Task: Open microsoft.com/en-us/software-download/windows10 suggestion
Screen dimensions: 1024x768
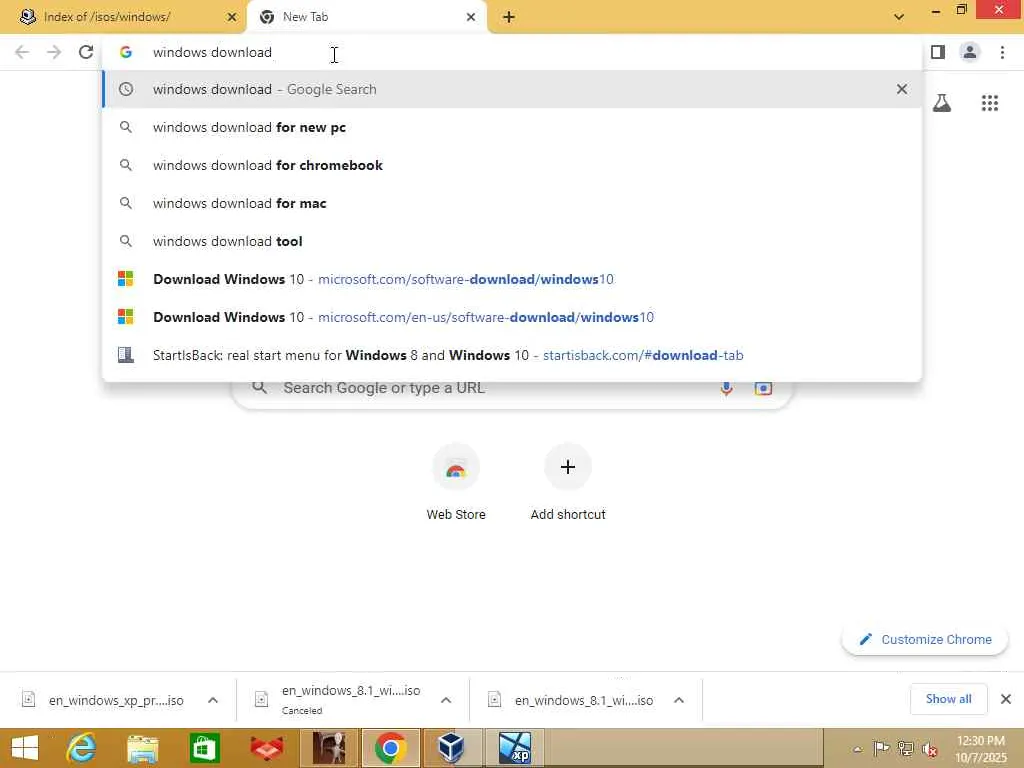Action: 512,317
